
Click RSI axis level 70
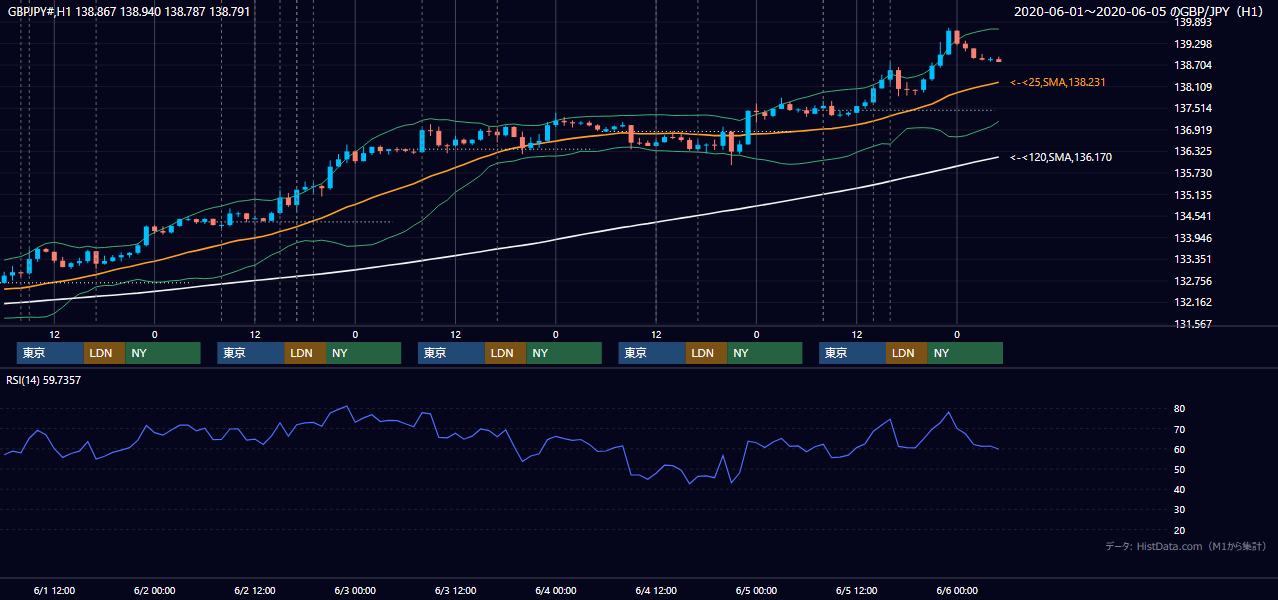pos(1180,429)
